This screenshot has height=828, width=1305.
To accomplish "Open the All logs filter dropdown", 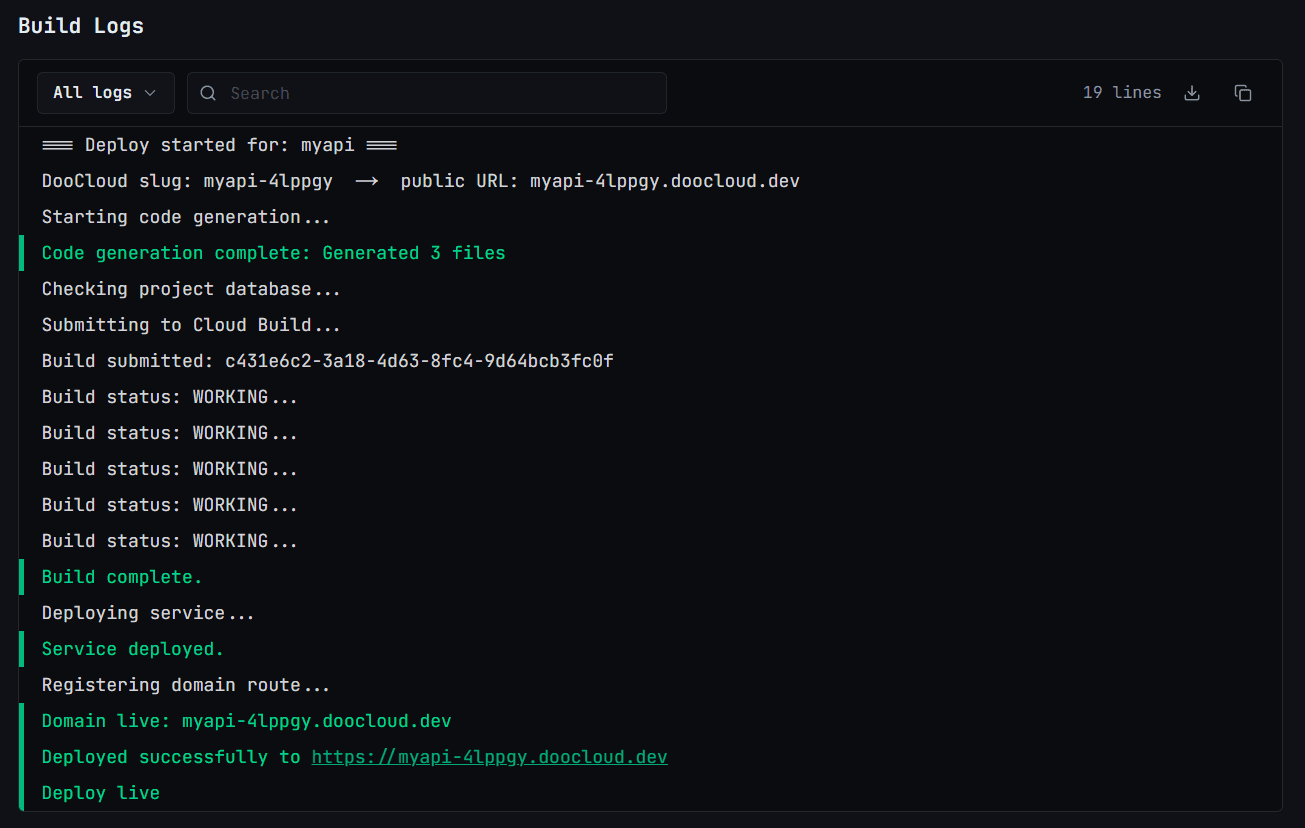I will pos(106,93).
